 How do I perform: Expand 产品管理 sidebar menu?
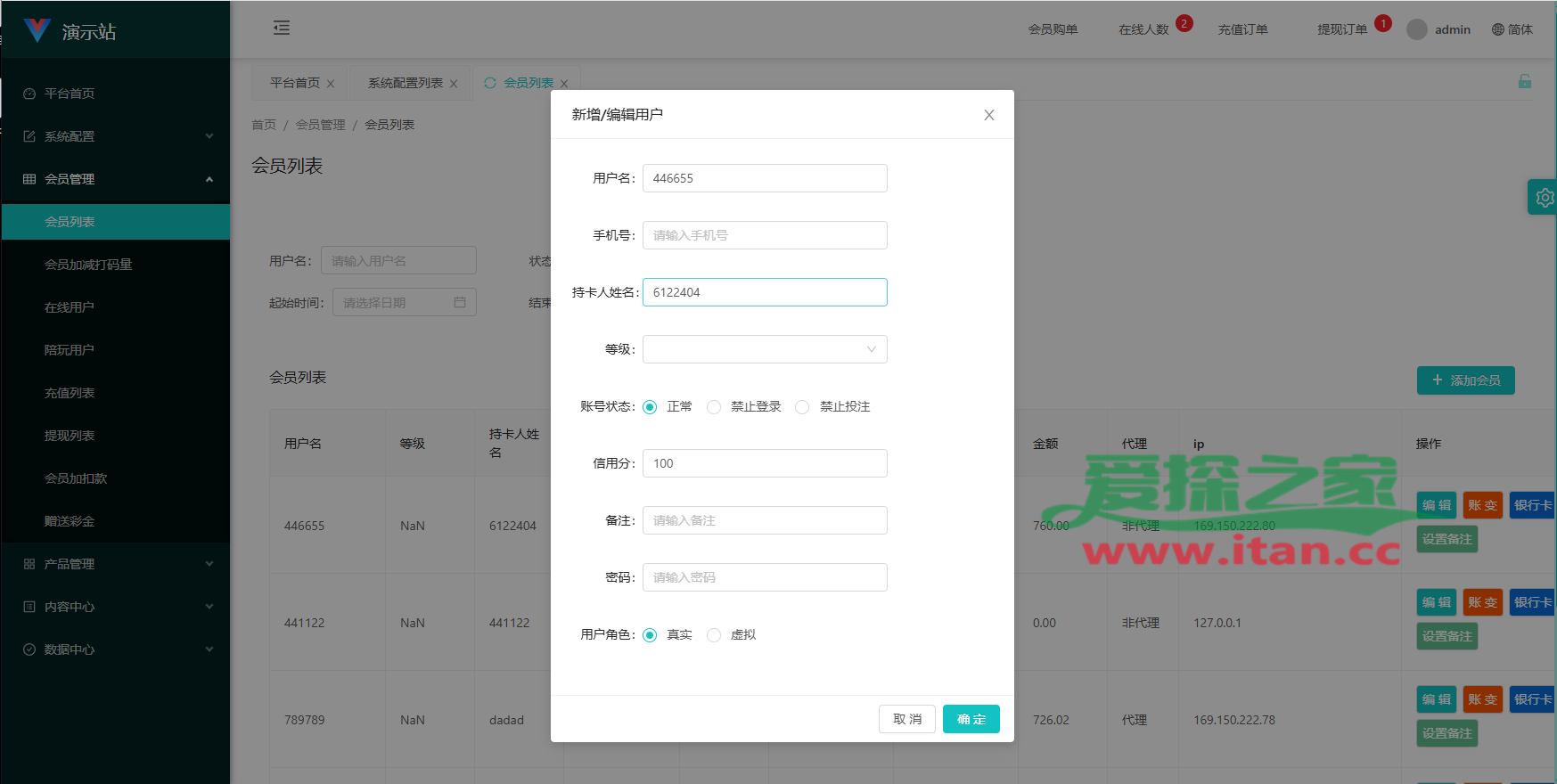[116, 564]
